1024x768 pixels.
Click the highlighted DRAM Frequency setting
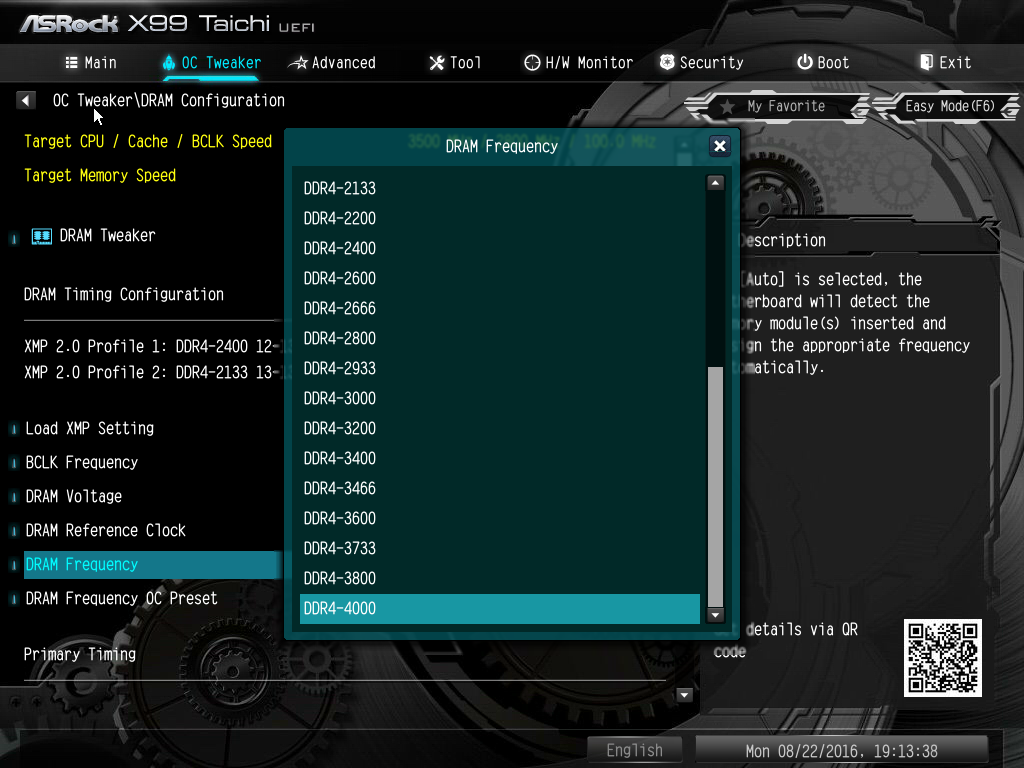pos(152,565)
